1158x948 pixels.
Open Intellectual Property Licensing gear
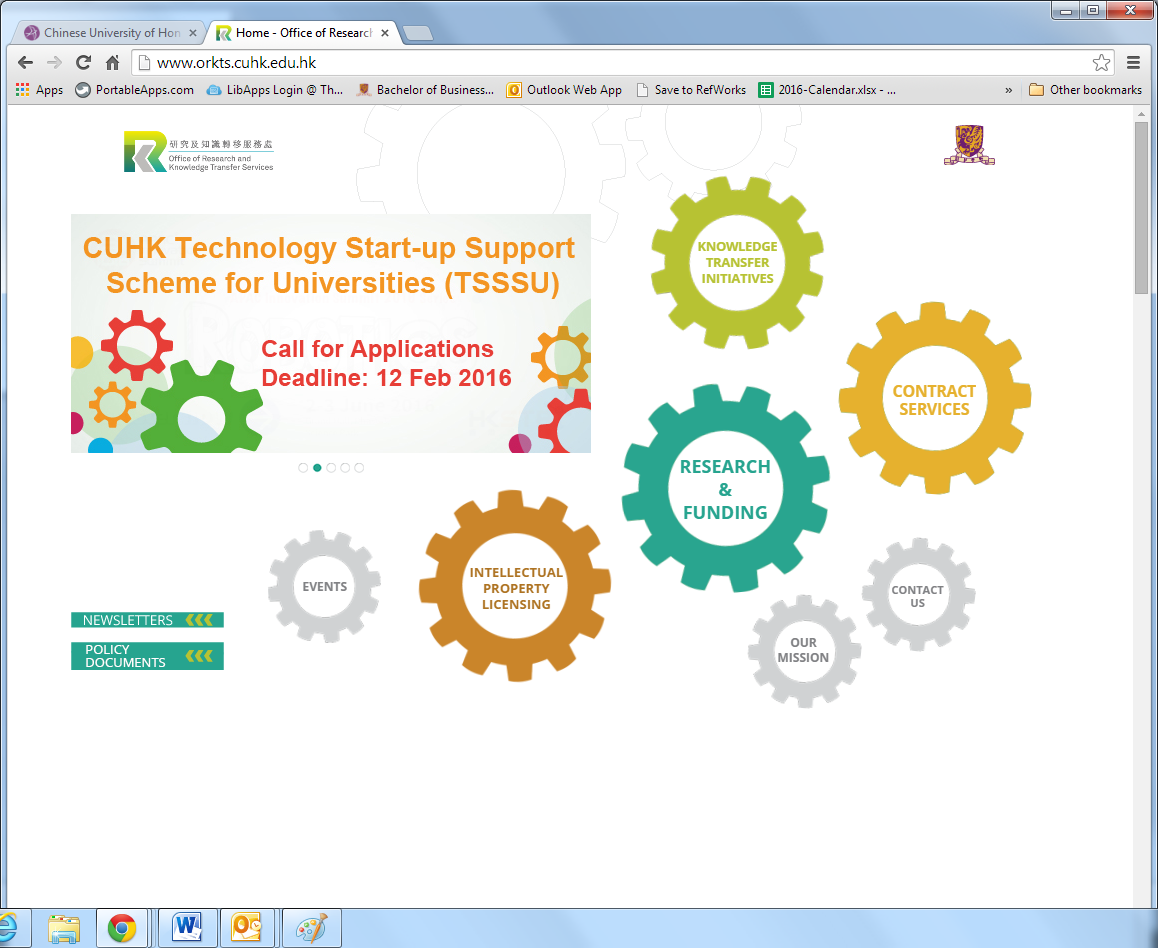coord(515,588)
